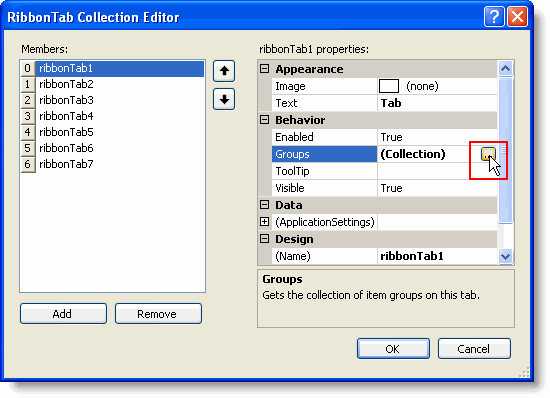550x398 pixels.
Task: Click the Image property white swatch
Action: pyautogui.click(x=389, y=86)
